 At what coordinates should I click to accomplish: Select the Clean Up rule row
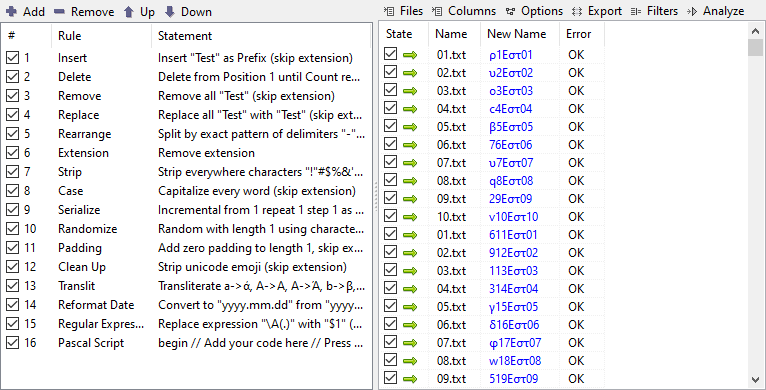(x=186, y=267)
